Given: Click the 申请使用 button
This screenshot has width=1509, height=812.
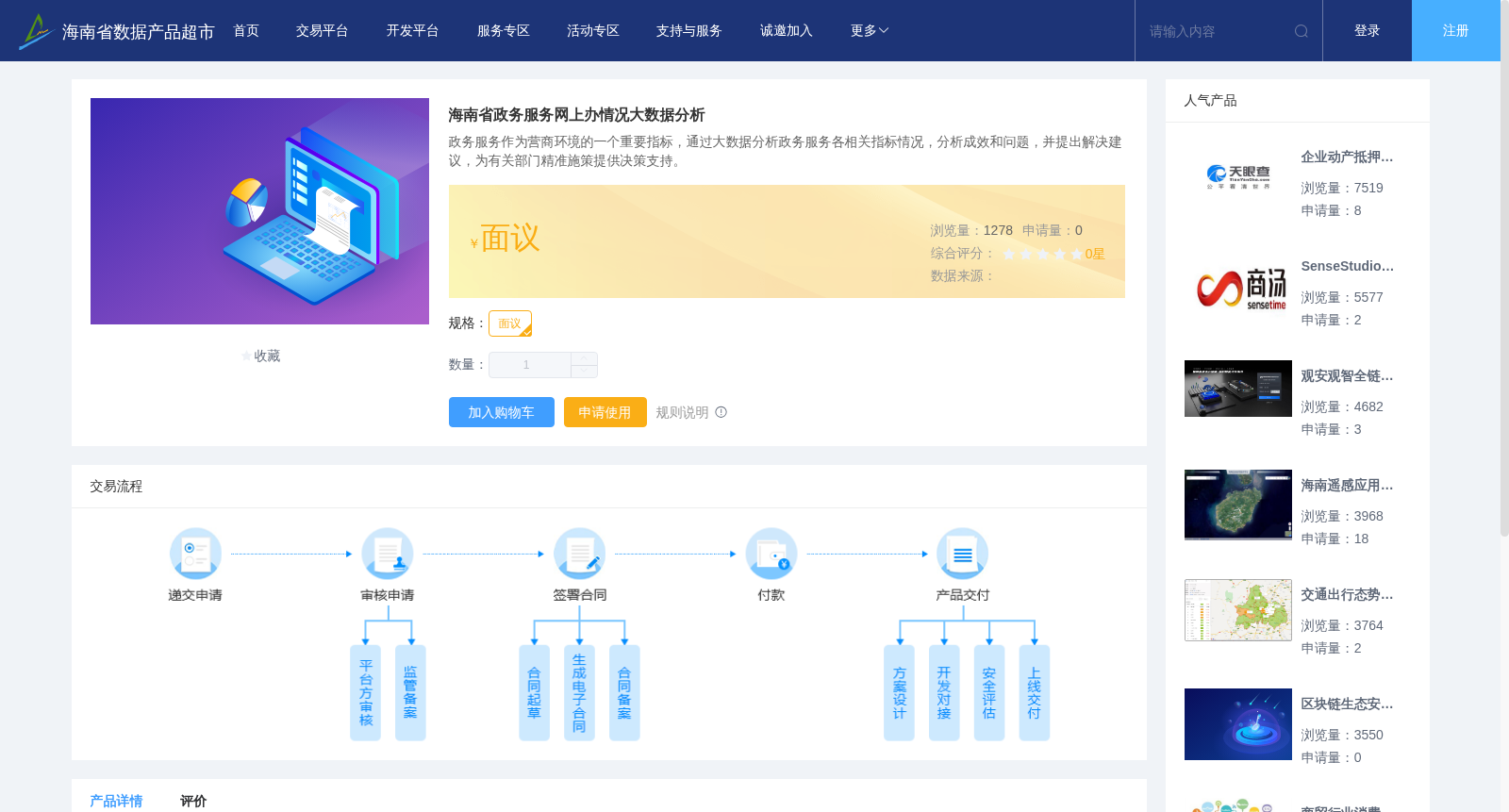Looking at the screenshot, I should point(605,412).
